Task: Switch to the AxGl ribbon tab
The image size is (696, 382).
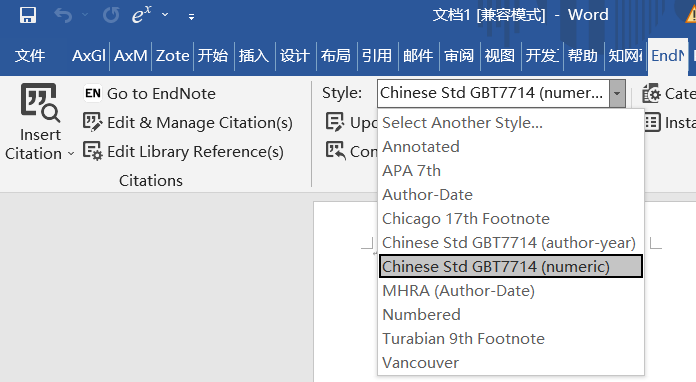Action: pos(89,56)
